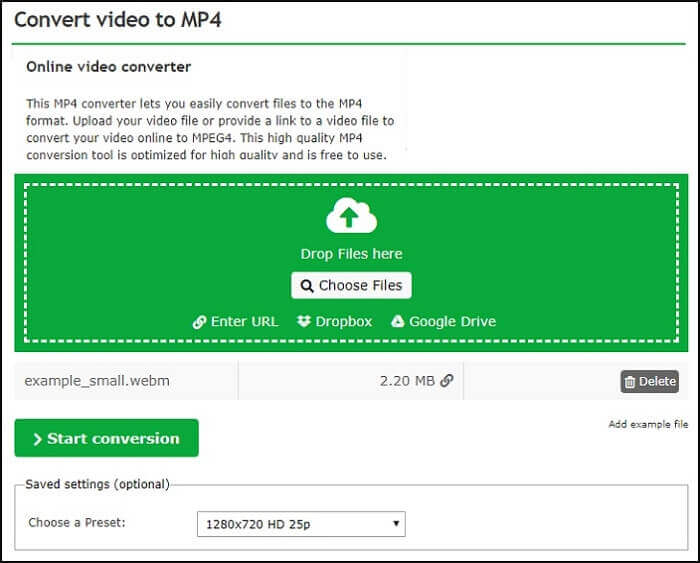This screenshot has height=563, width=700.
Task: Click the Saved settings (optional) legend
Action: [97, 484]
